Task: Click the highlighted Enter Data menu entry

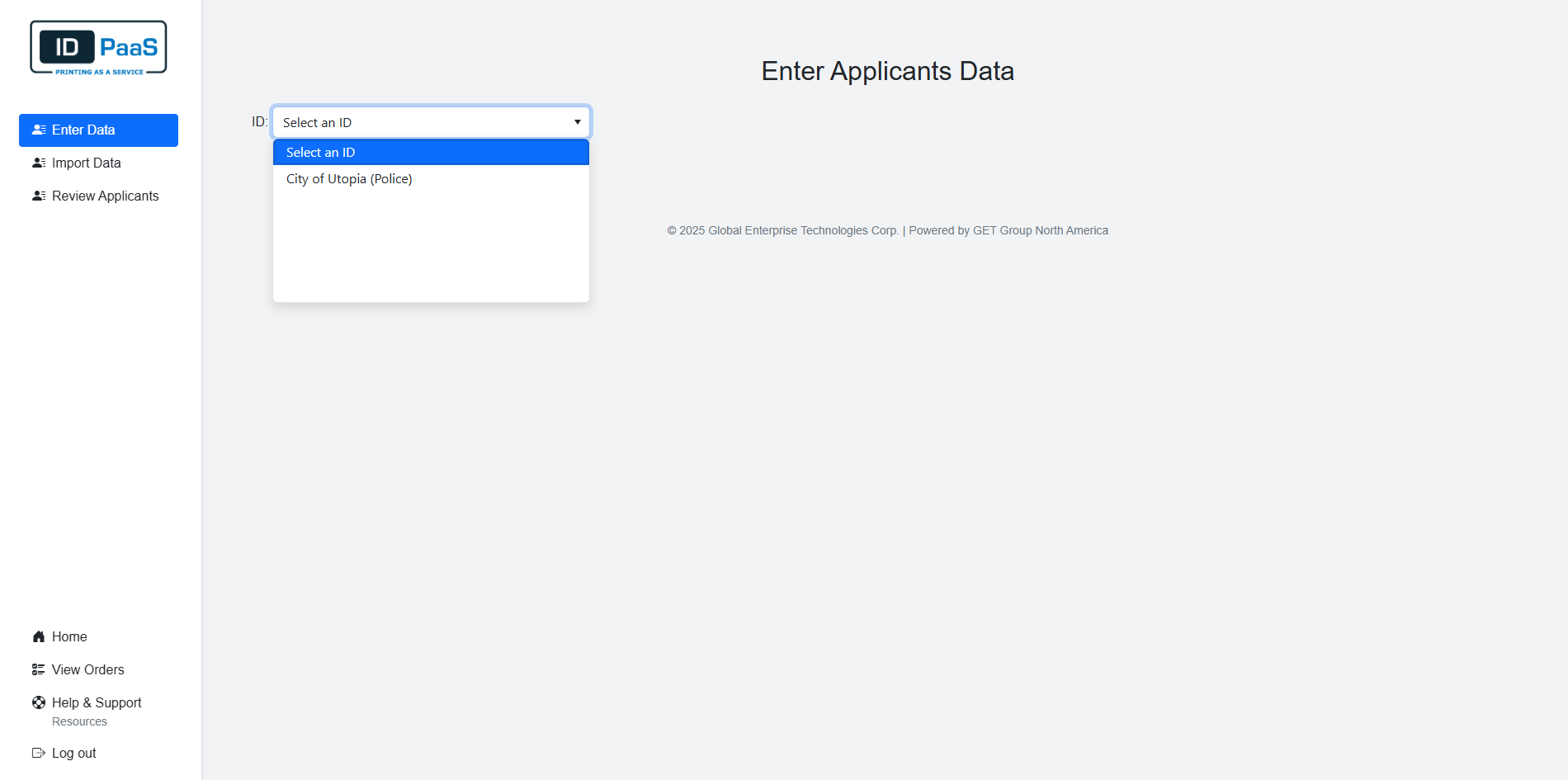Action: (x=83, y=130)
